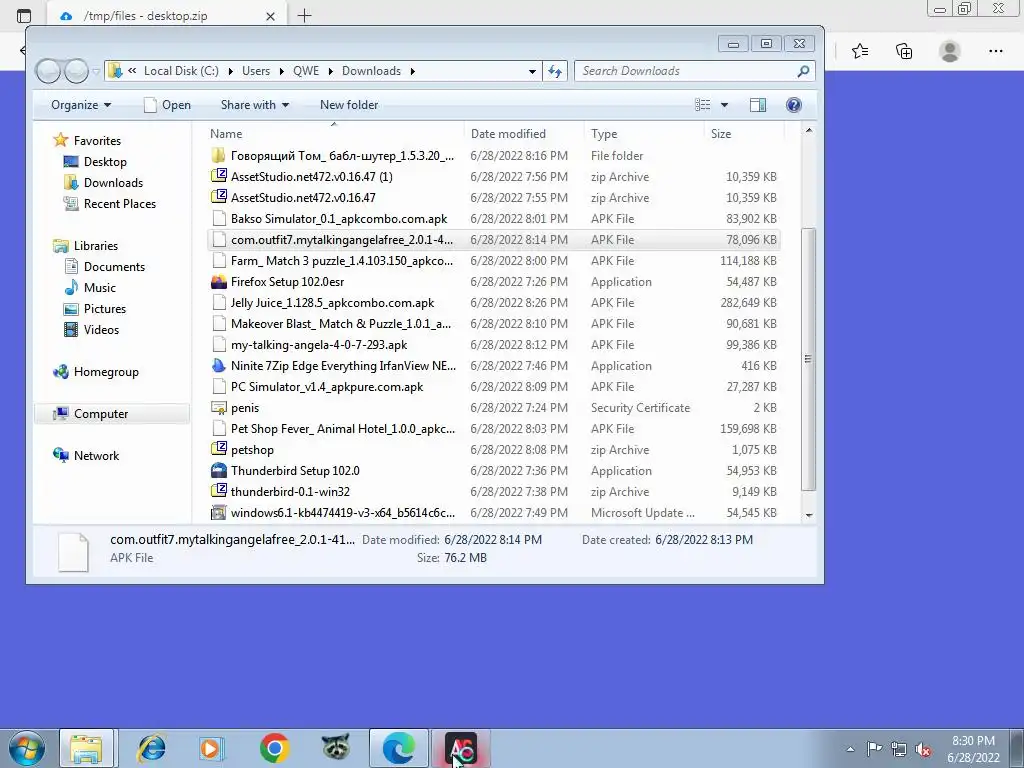
Task: Open Windows Media Player from taskbar
Action: pyautogui.click(x=212, y=748)
